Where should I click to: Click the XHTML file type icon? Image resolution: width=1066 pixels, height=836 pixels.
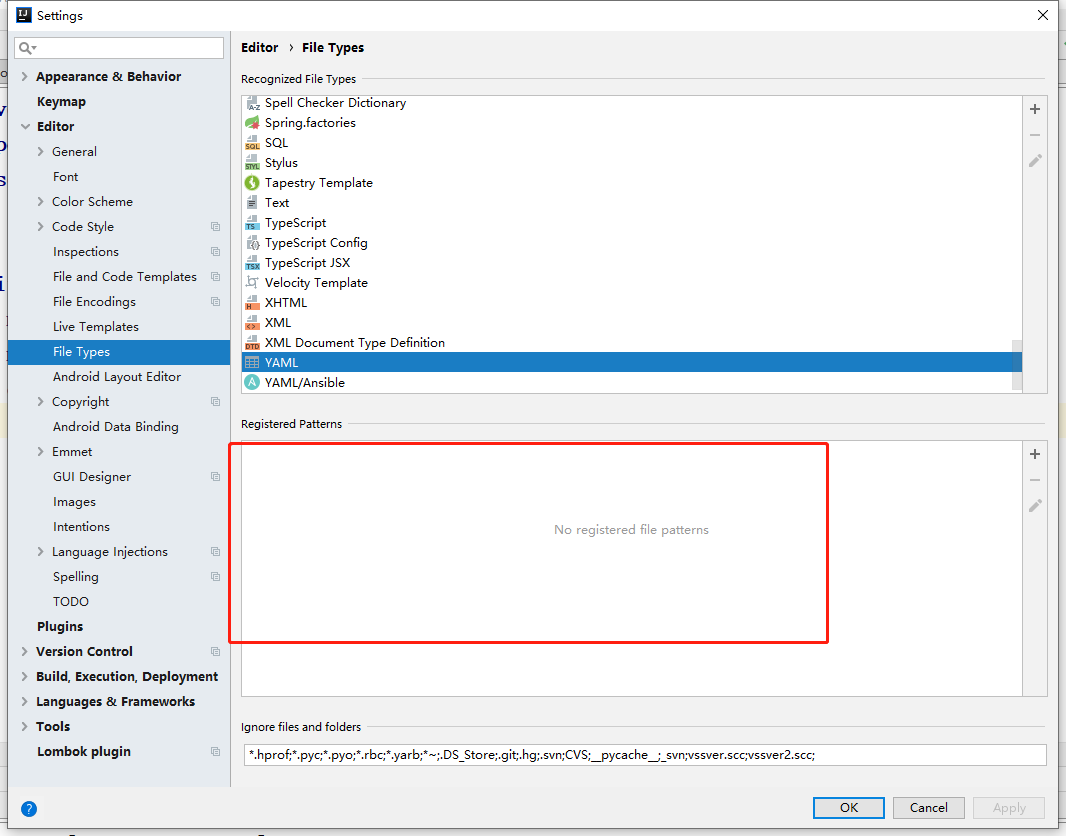pos(252,303)
